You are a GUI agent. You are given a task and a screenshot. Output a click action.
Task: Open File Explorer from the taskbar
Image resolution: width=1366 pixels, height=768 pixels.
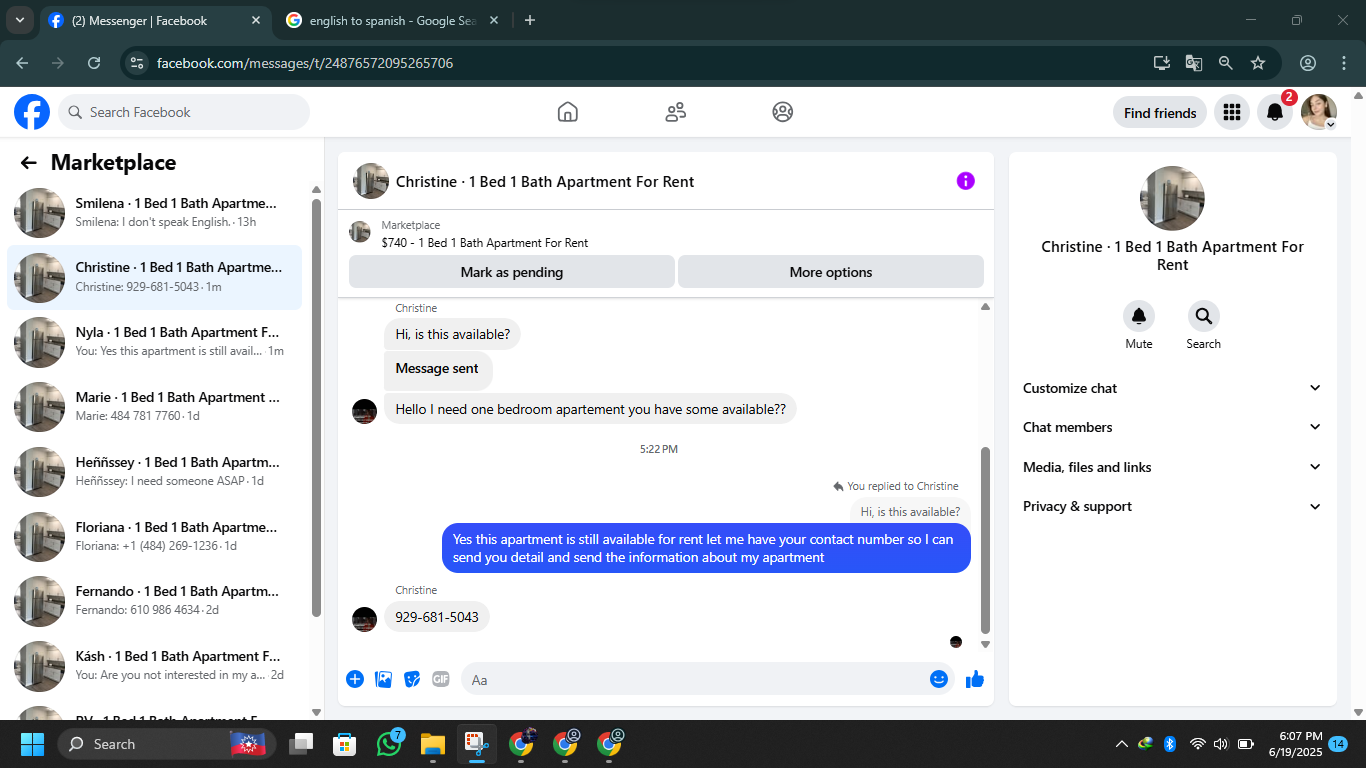[432, 744]
